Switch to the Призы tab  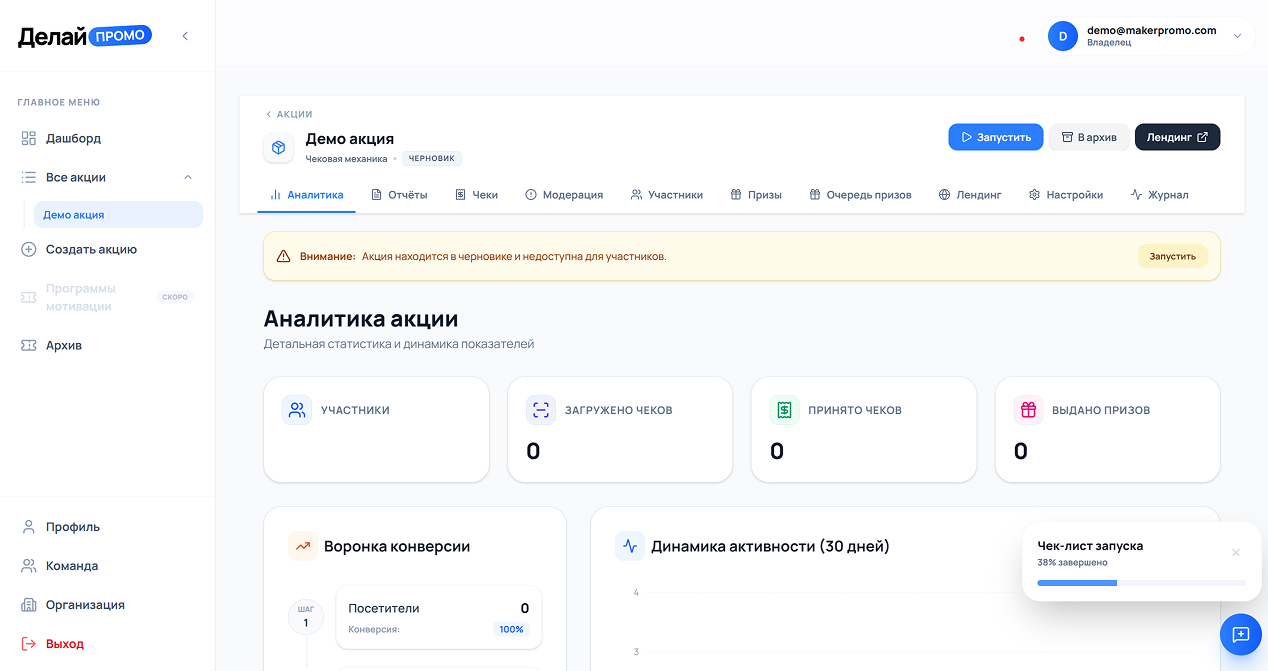(x=756, y=195)
